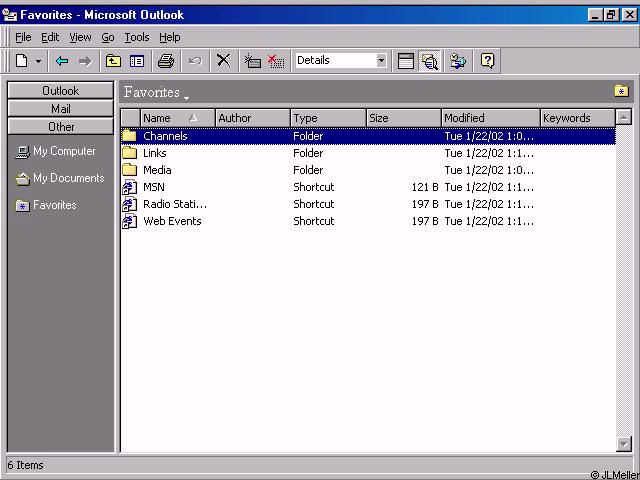
Task: Select the Other shortcuts group
Action: coord(60,127)
